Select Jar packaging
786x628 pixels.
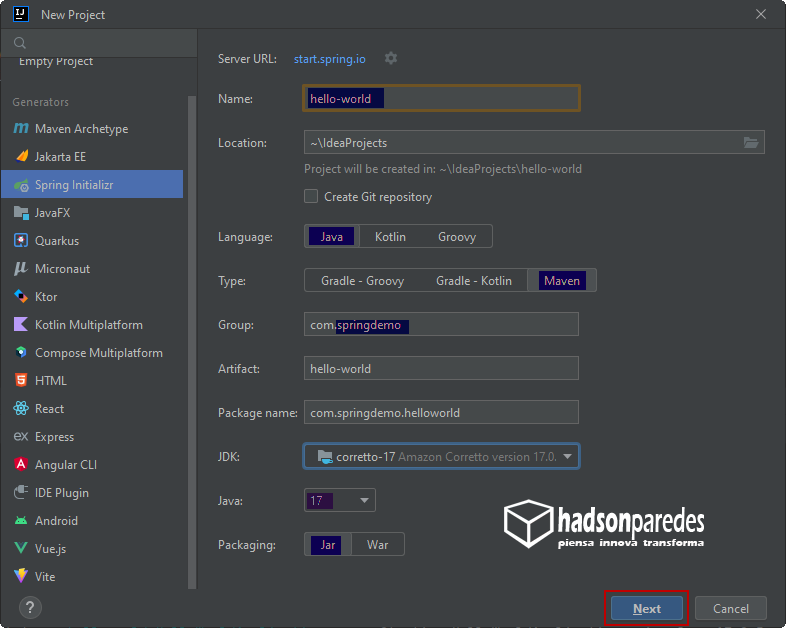[x=328, y=545]
